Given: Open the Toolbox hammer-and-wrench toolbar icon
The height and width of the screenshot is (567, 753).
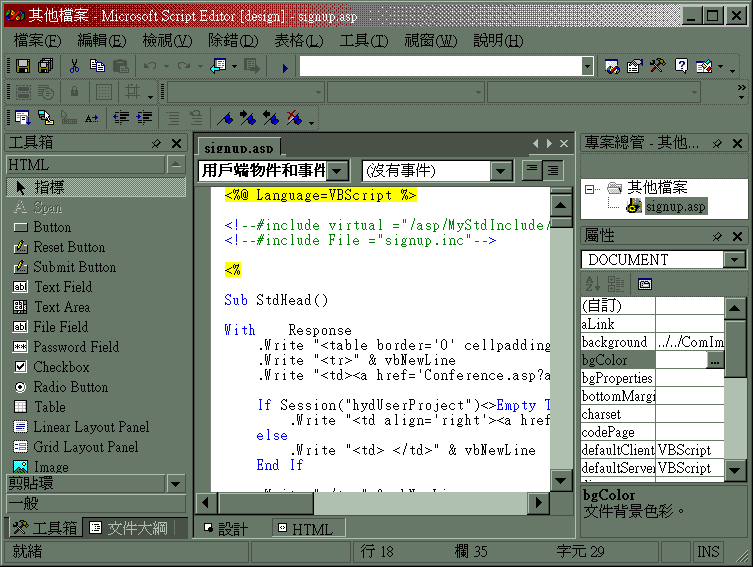Looking at the screenshot, I should coord(658,66).
